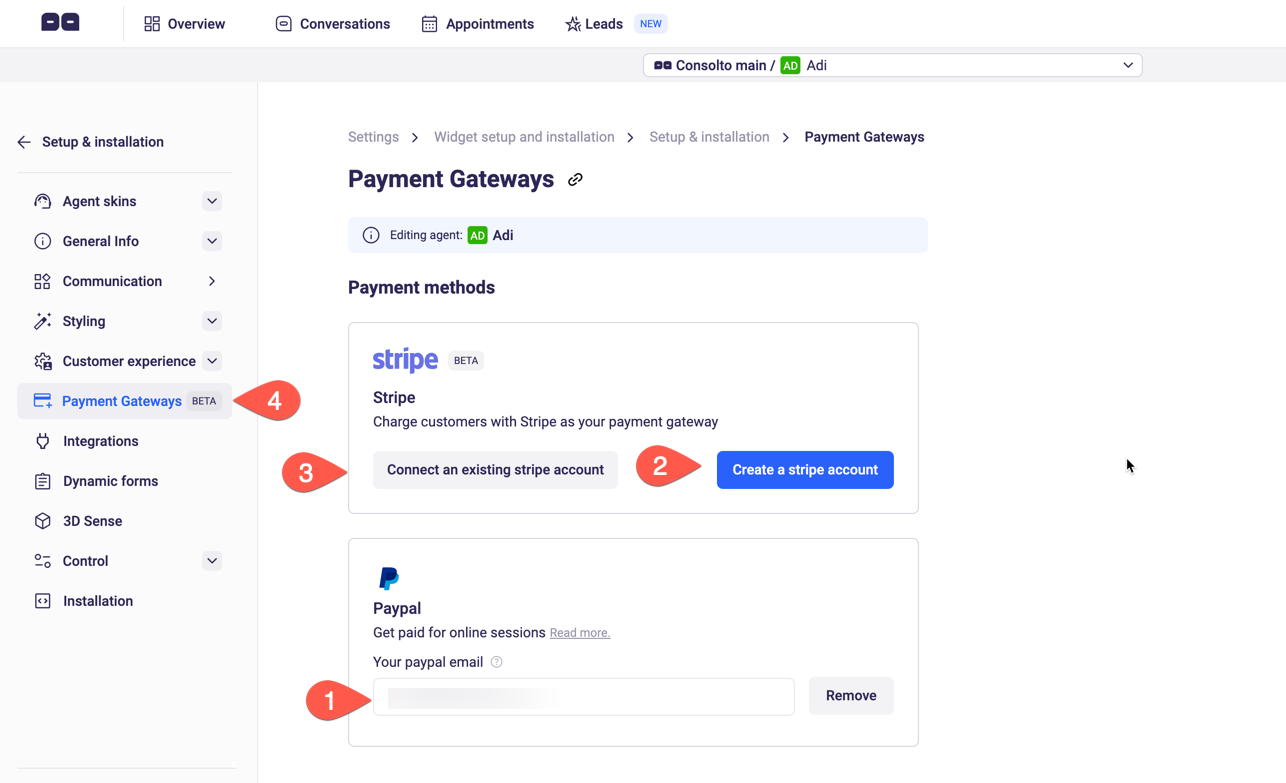1286x783 pixels.
Task: Click the General Info circle icon
Action: [42, 241]
